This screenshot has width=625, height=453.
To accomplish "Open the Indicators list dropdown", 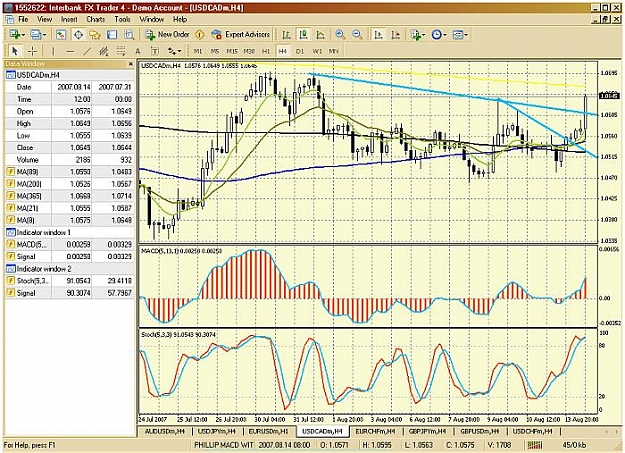I will (x=417, y=35).
